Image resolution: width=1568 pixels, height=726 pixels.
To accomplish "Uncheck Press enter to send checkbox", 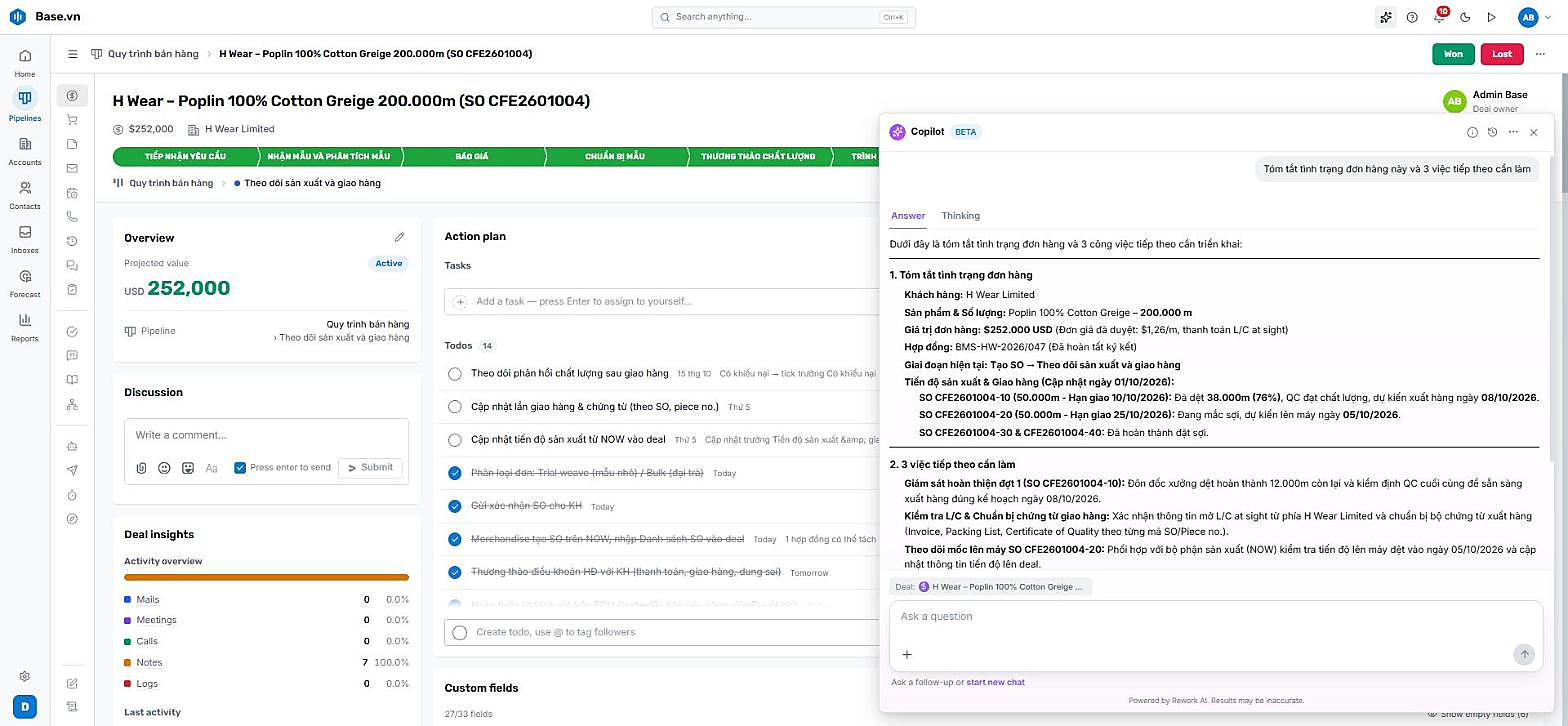I will click(x=240, y=468).
